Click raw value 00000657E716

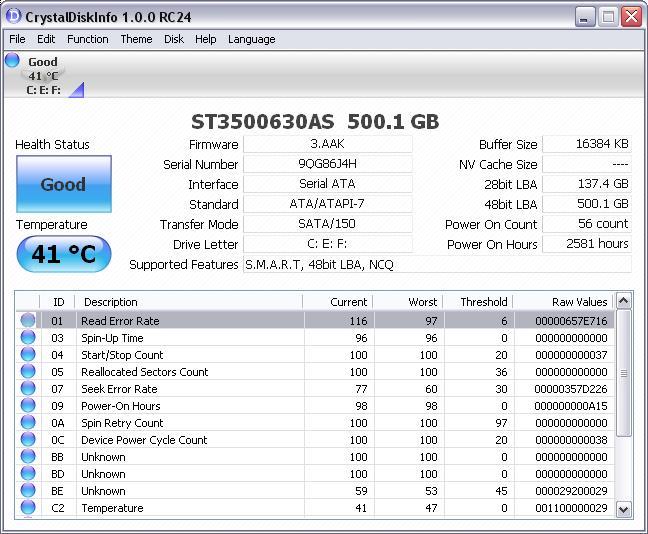(571, 321)
